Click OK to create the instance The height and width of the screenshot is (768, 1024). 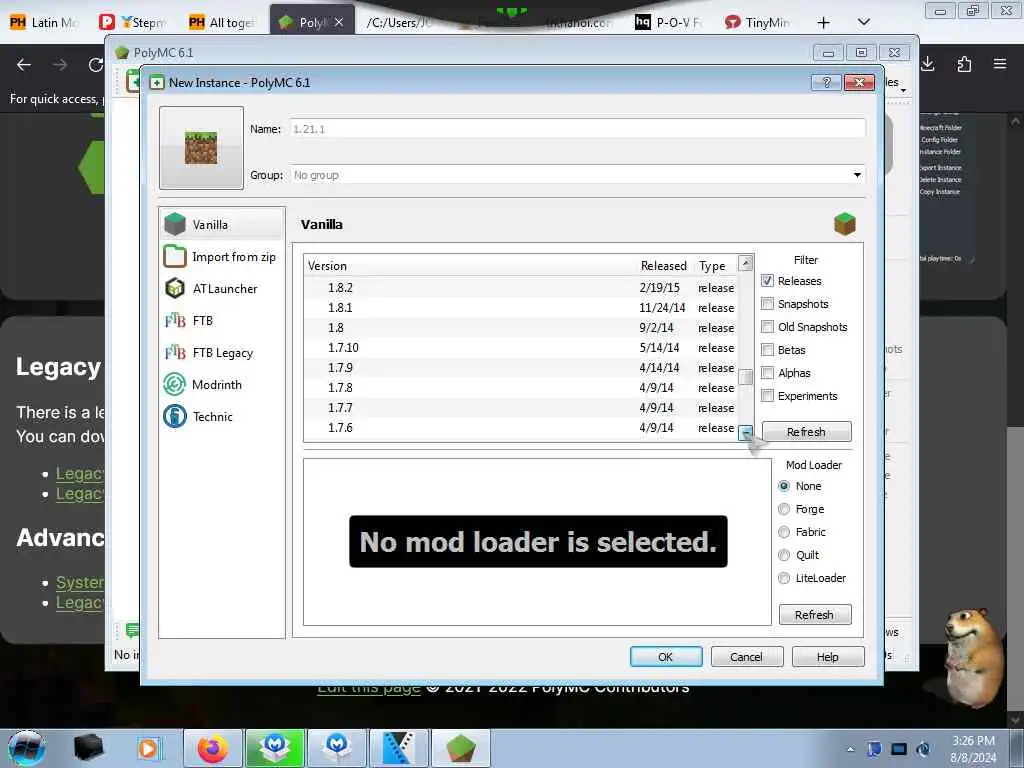tap(665, 657)
